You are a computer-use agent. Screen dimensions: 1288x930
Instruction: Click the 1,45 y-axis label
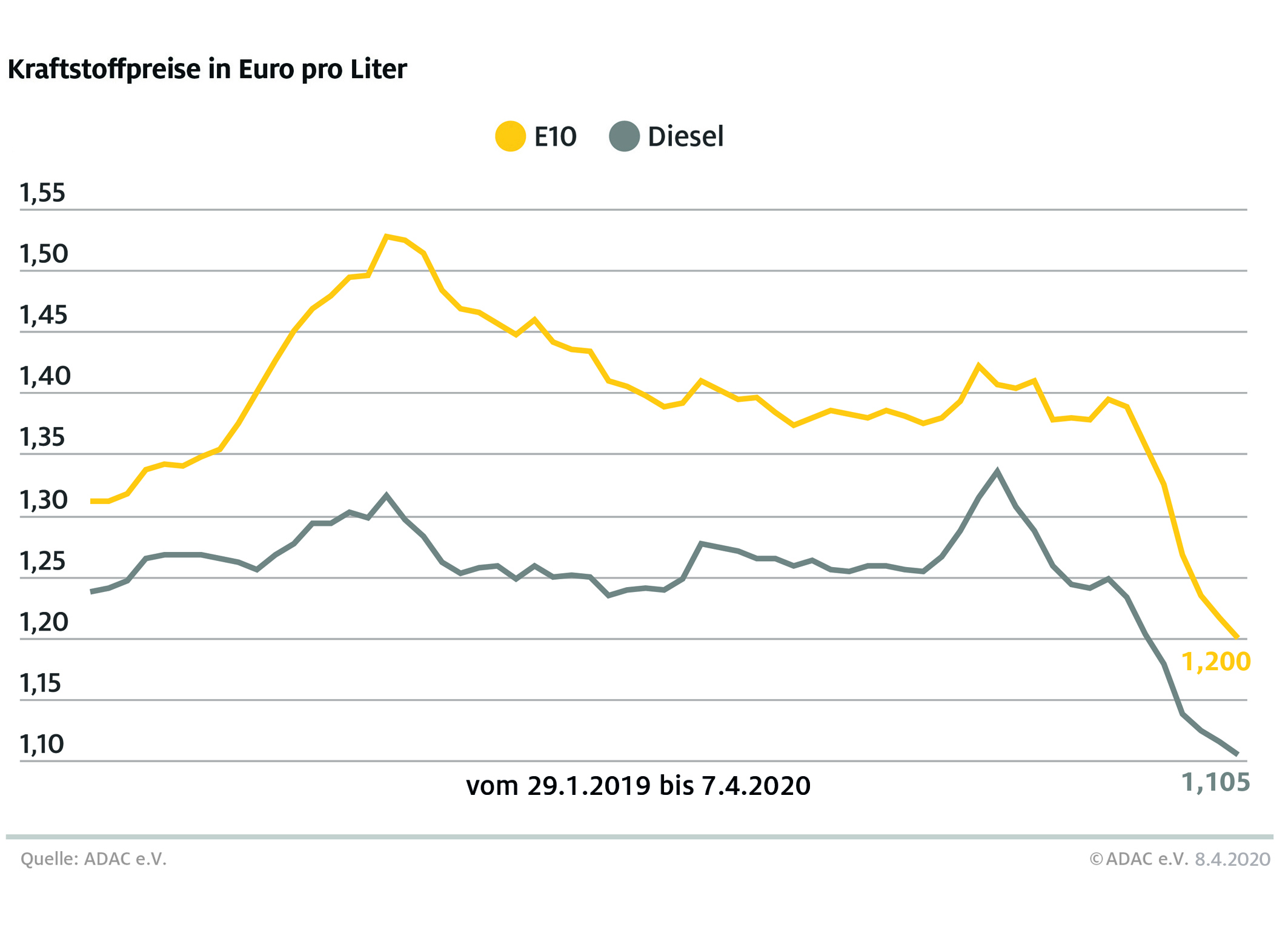[x=44, y=316]
